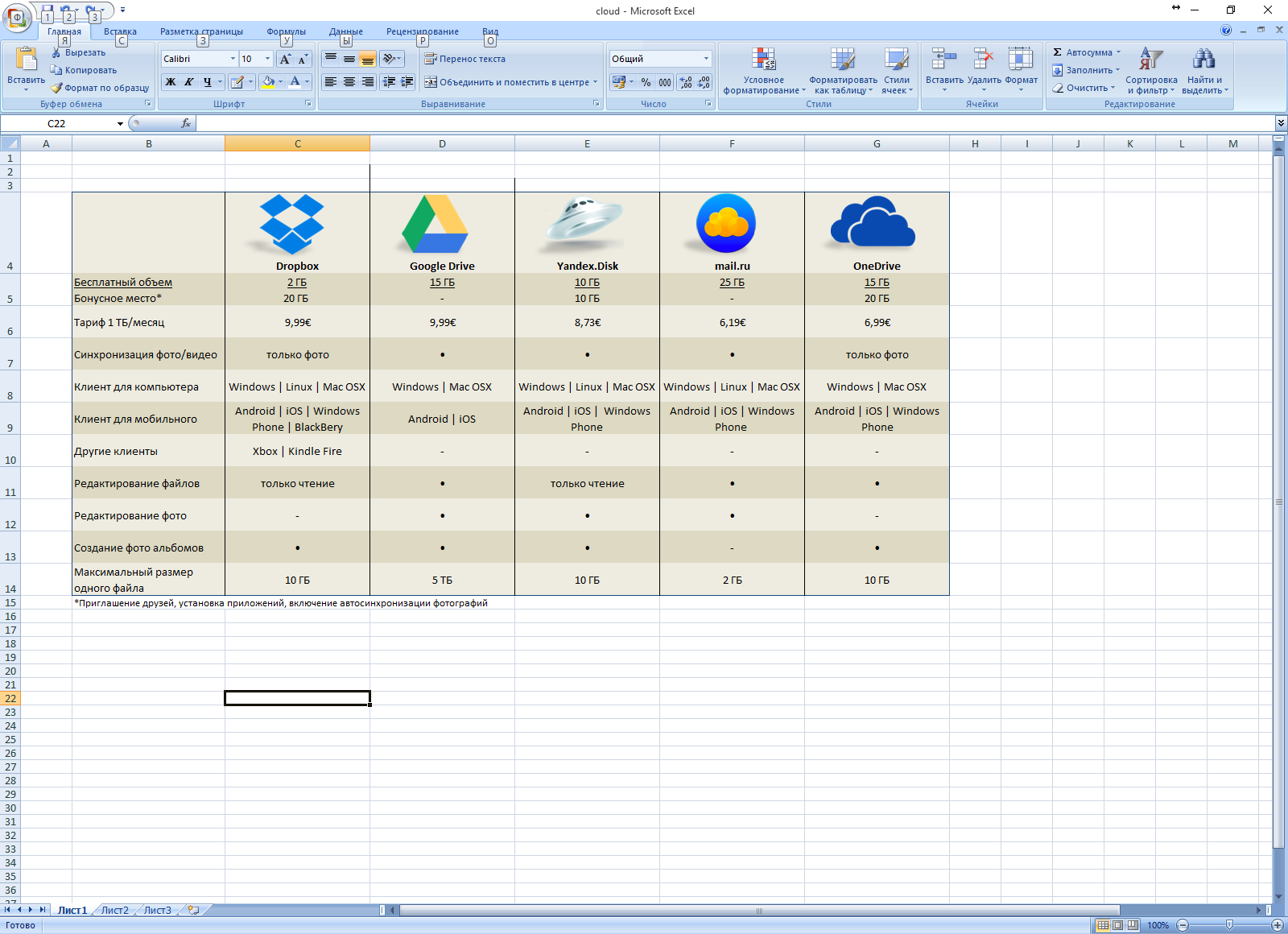Open Условное форматирование menu
The image size is (1288, 934).
click(764, 71)
